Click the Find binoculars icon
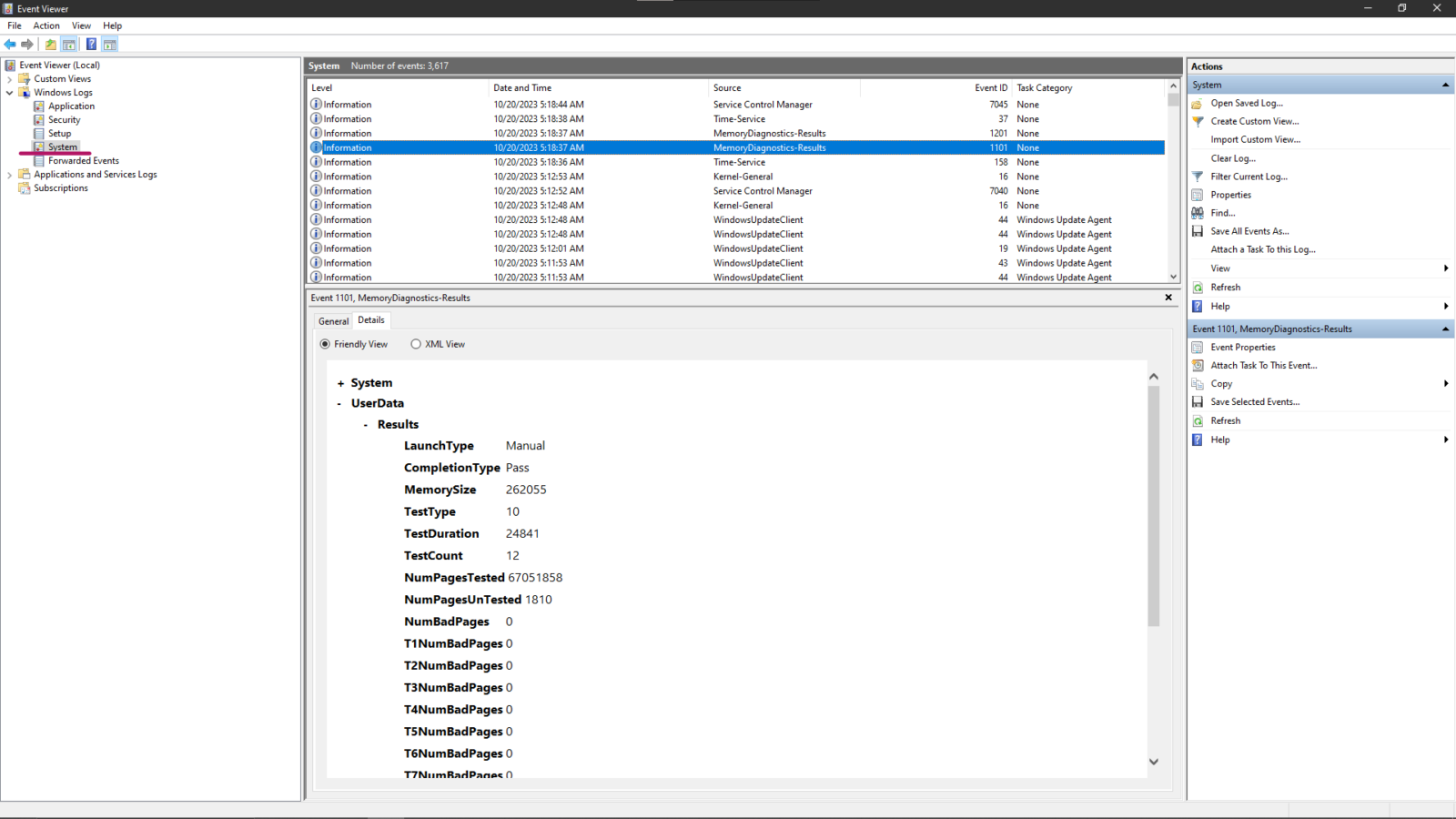The image size is (1456, 819). pyautogui.click(x=1198, y=212)
